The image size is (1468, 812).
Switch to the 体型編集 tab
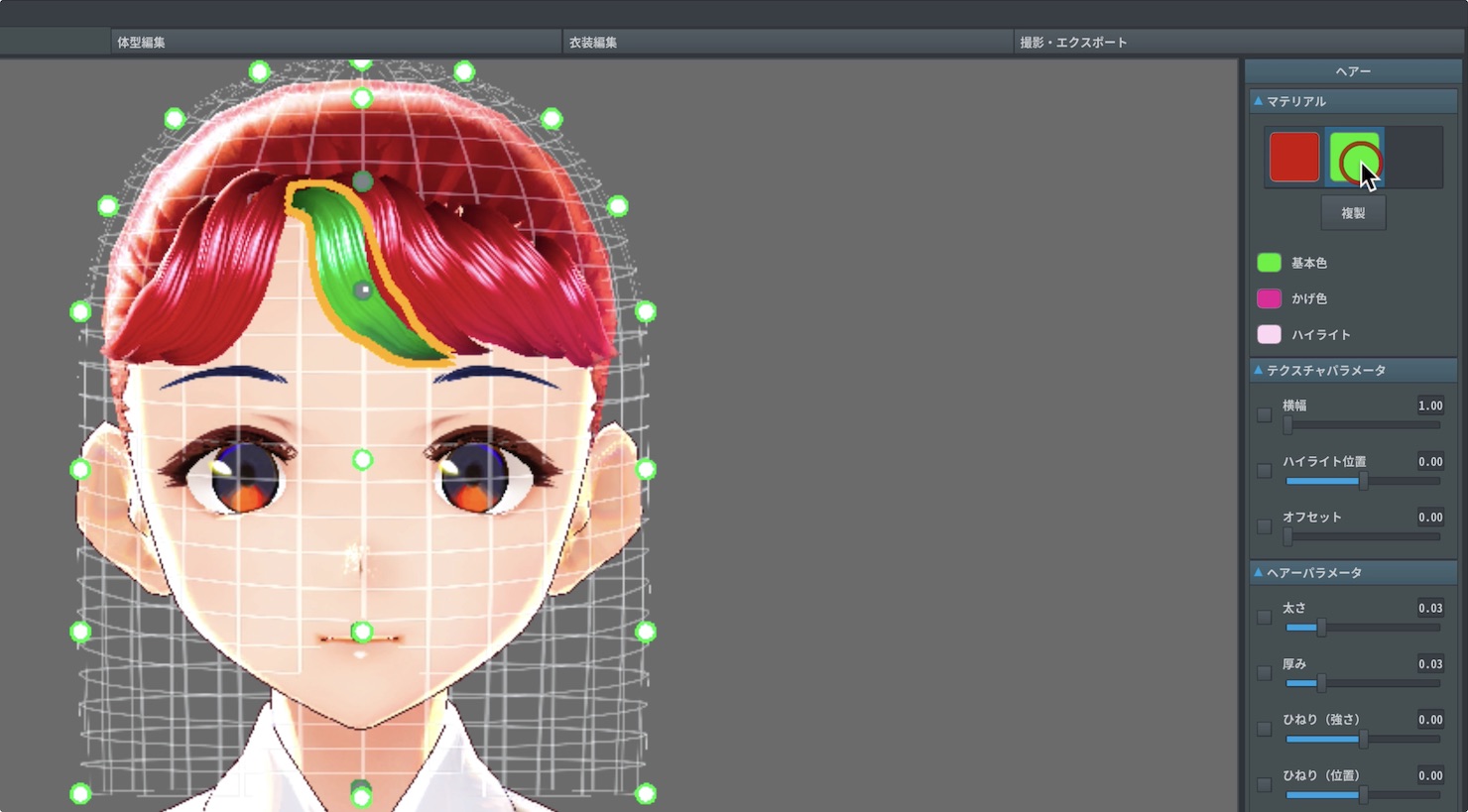pos(336,42)
